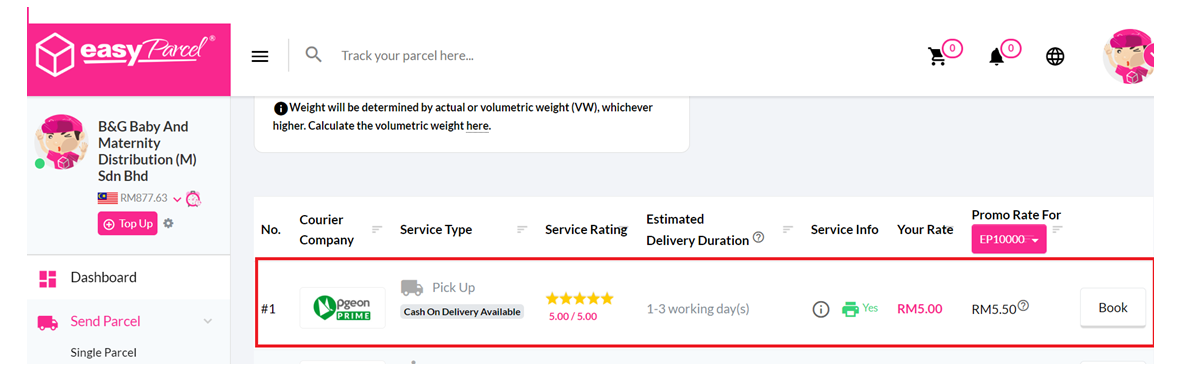This screenshot has width=1182, height=382.
Task: Click the pink alarm clock icon
Action: coord(193,198)
